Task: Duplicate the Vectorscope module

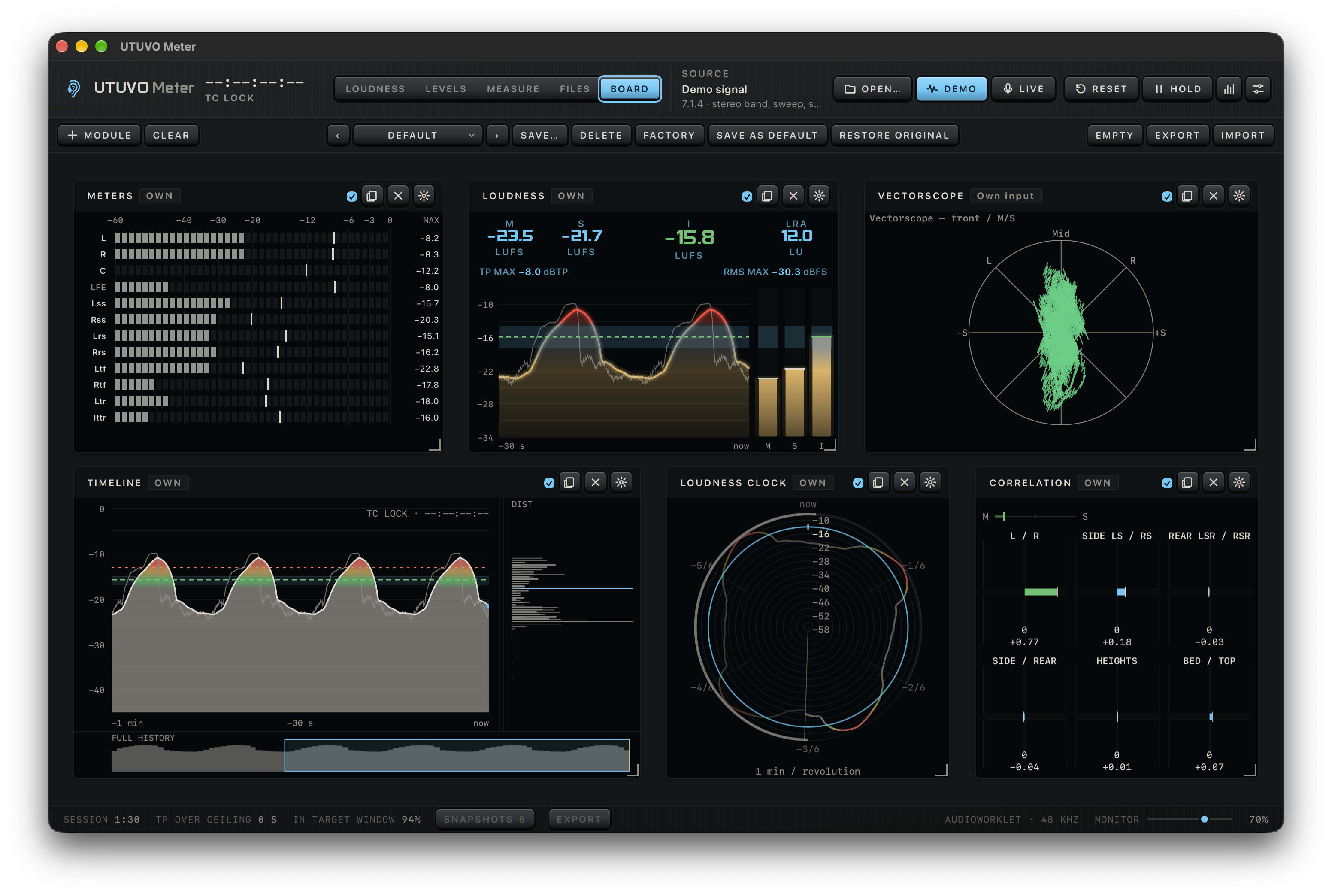Action: click(x=1187, y=196)
